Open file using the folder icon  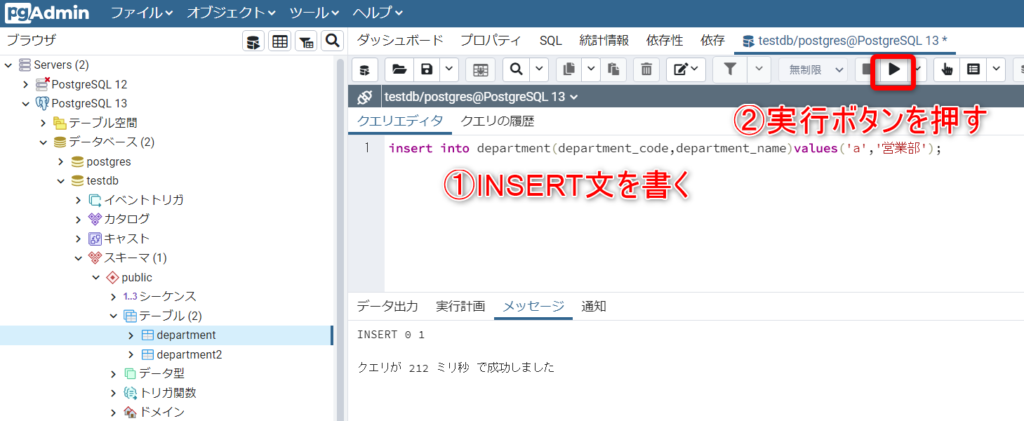tap(399, 69)
